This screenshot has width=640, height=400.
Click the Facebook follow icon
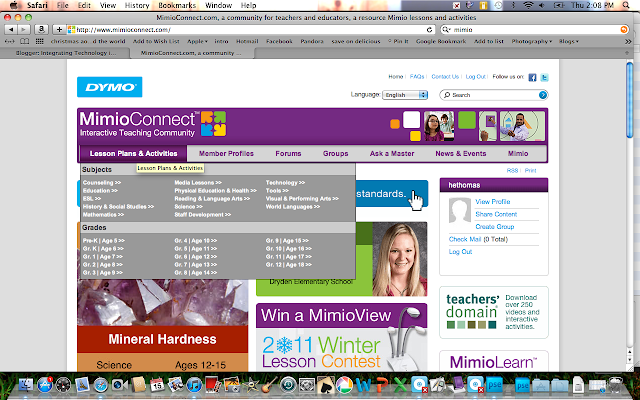click(532, 77)
